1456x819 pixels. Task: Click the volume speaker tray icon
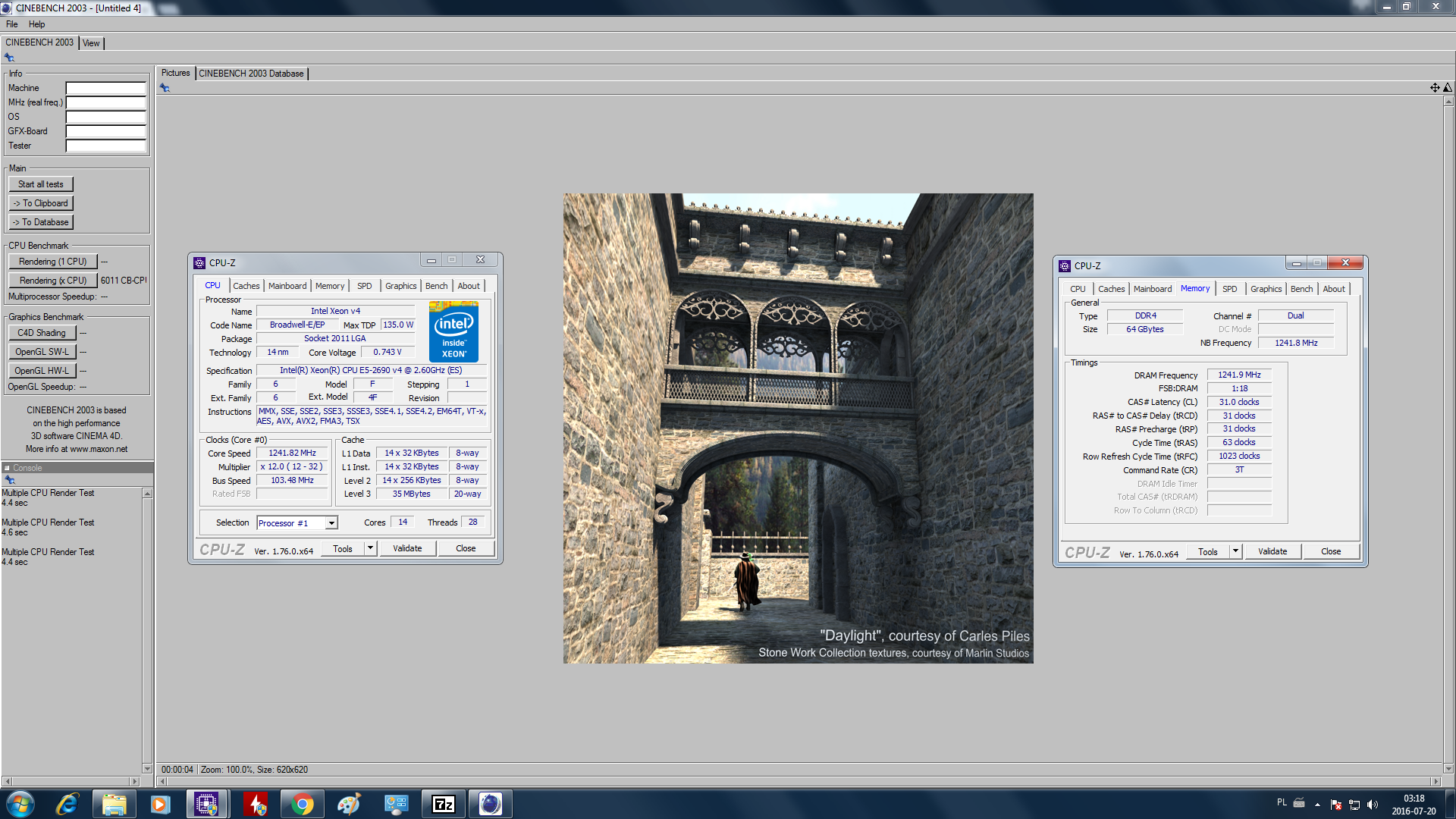click(x=1373, y=805)
